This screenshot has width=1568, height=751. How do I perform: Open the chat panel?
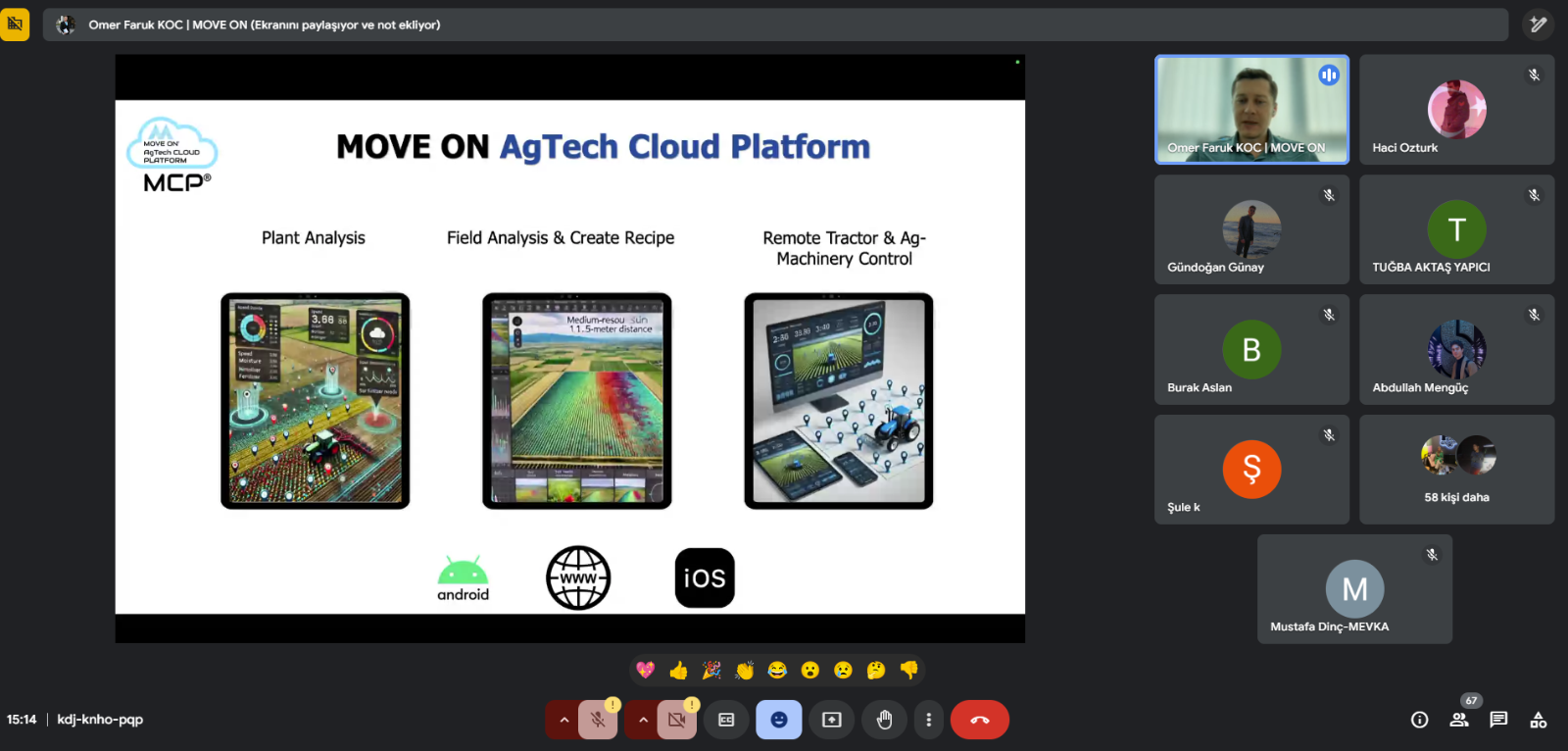(x=1498, y=720)
